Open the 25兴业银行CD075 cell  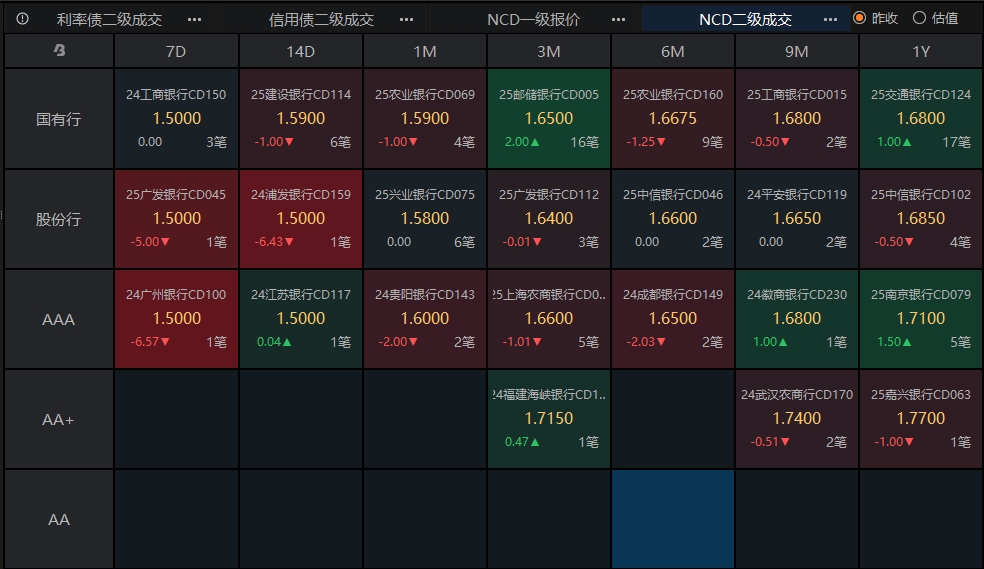point(425,219)
